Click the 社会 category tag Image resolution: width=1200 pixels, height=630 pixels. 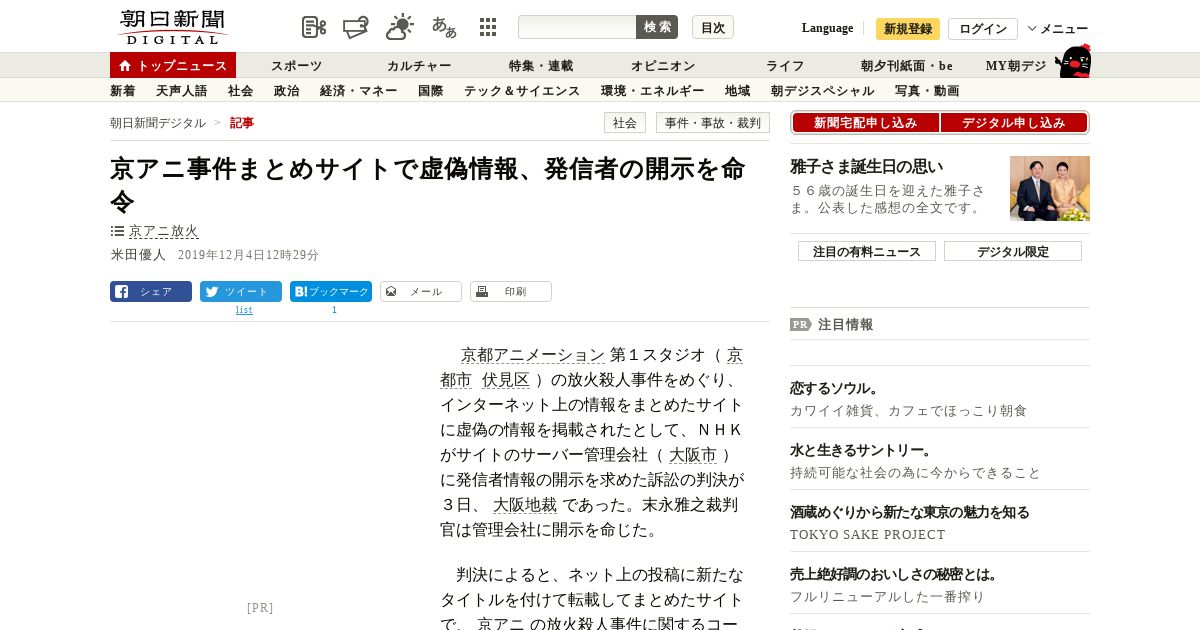[x=625, y=123]
